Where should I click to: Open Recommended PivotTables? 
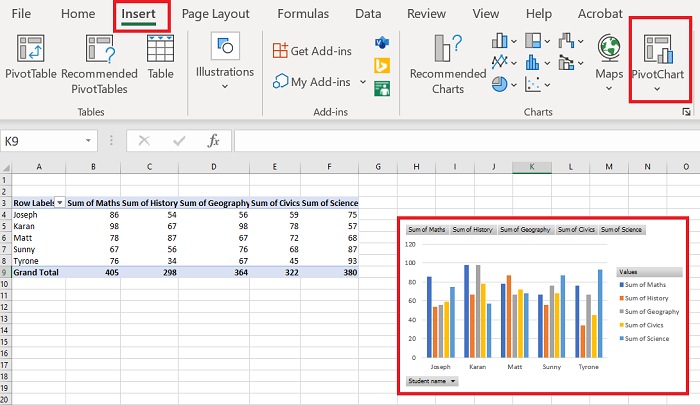pyautogui.click(x=99, y=50)
